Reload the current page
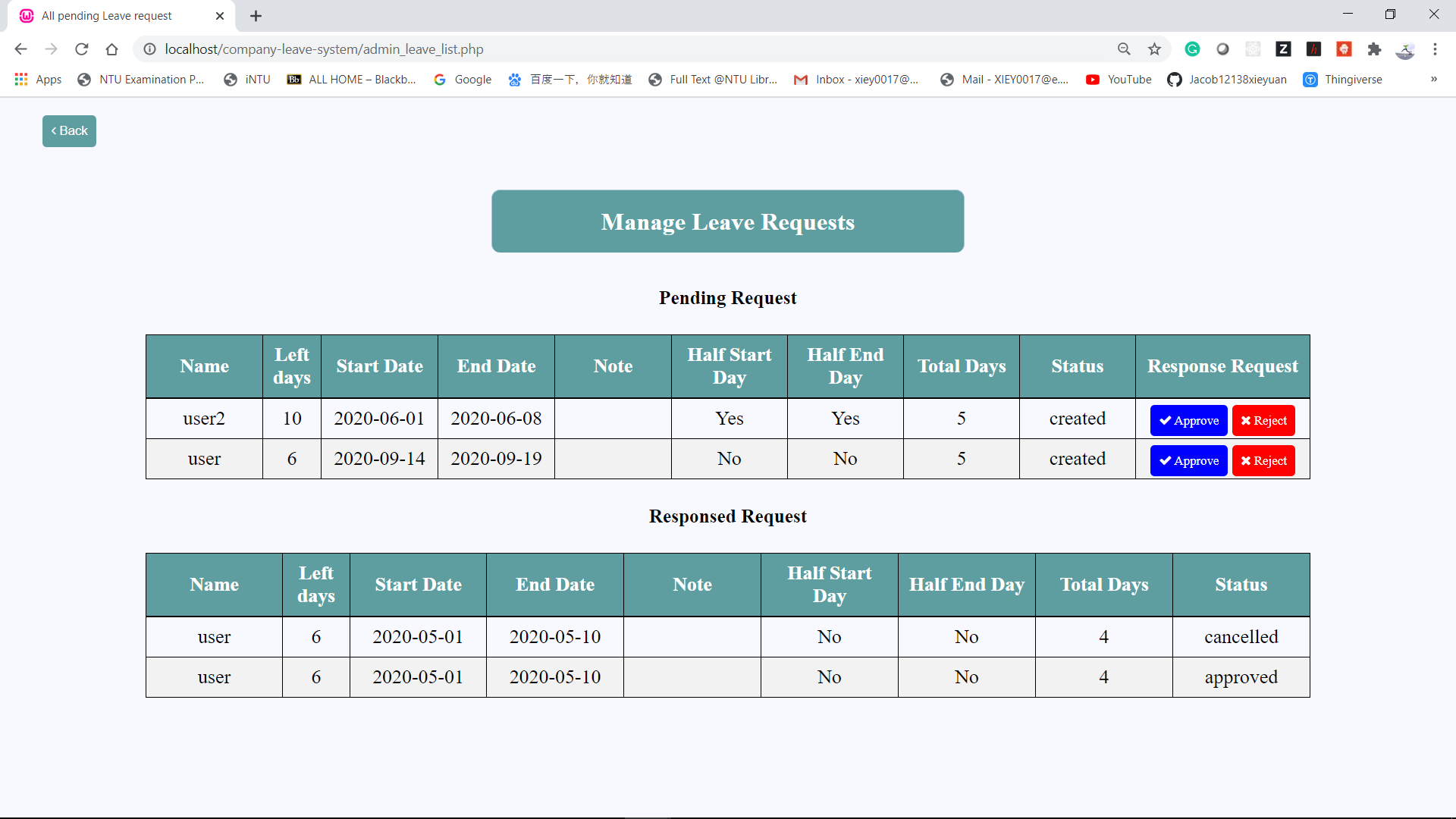 click(81, 49)
